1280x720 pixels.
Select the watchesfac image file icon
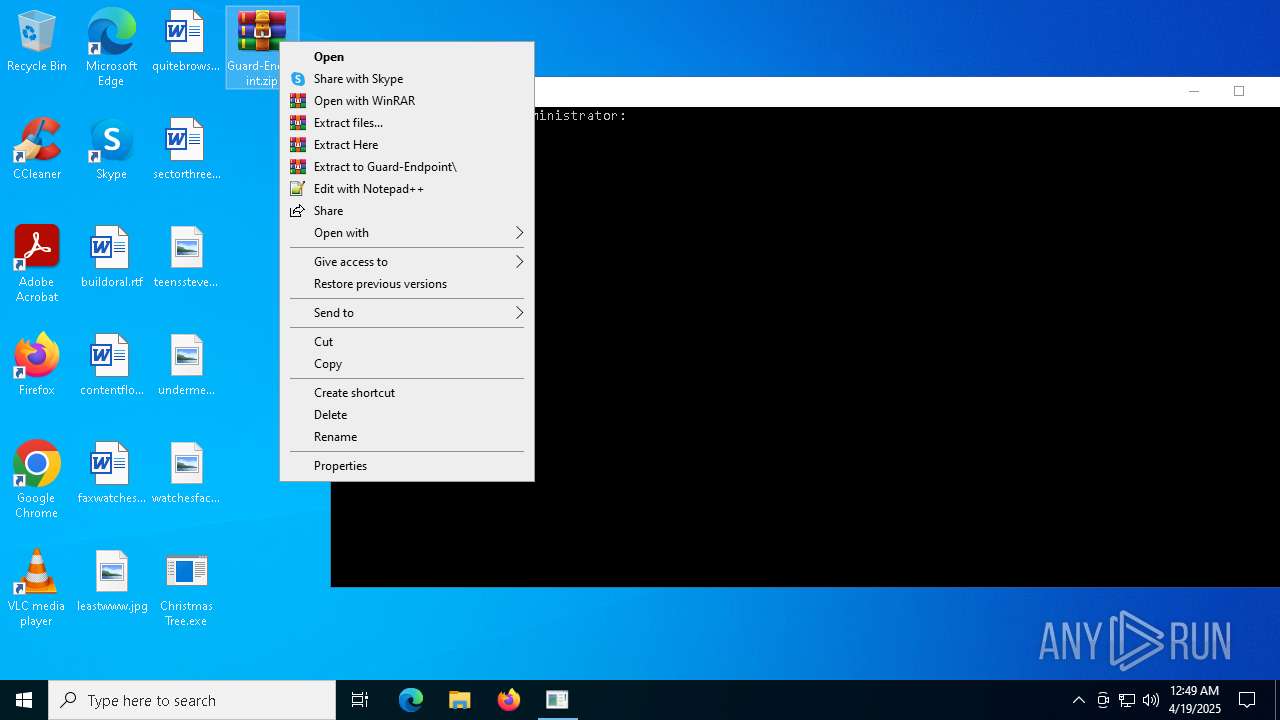click(x=186, y=474)
